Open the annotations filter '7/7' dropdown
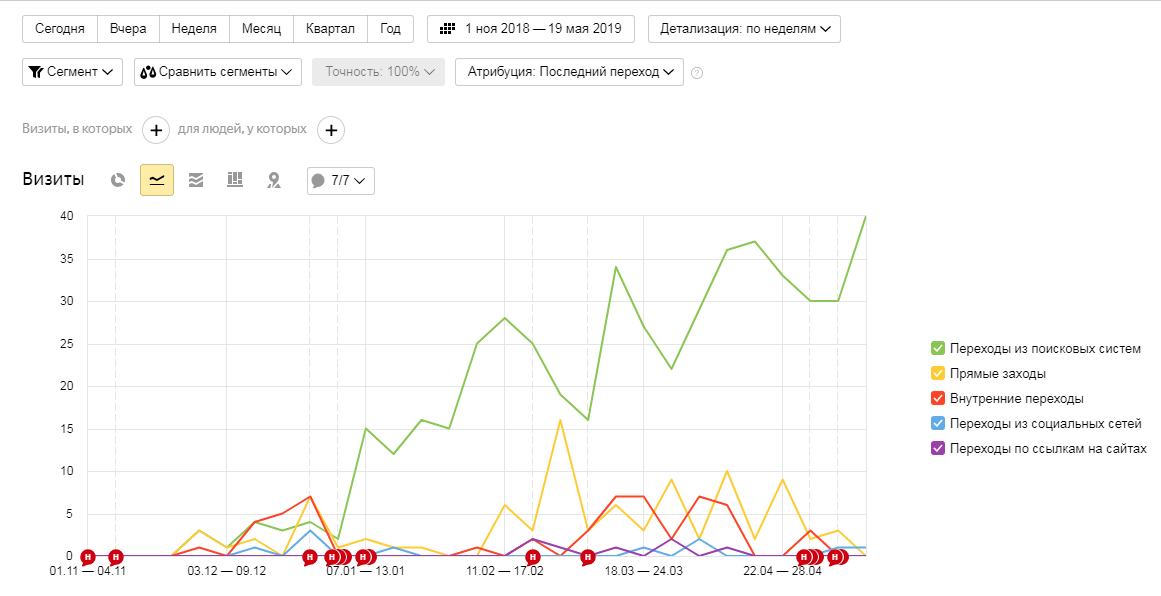The image size is (1161, 596). [x=341, y=181]
